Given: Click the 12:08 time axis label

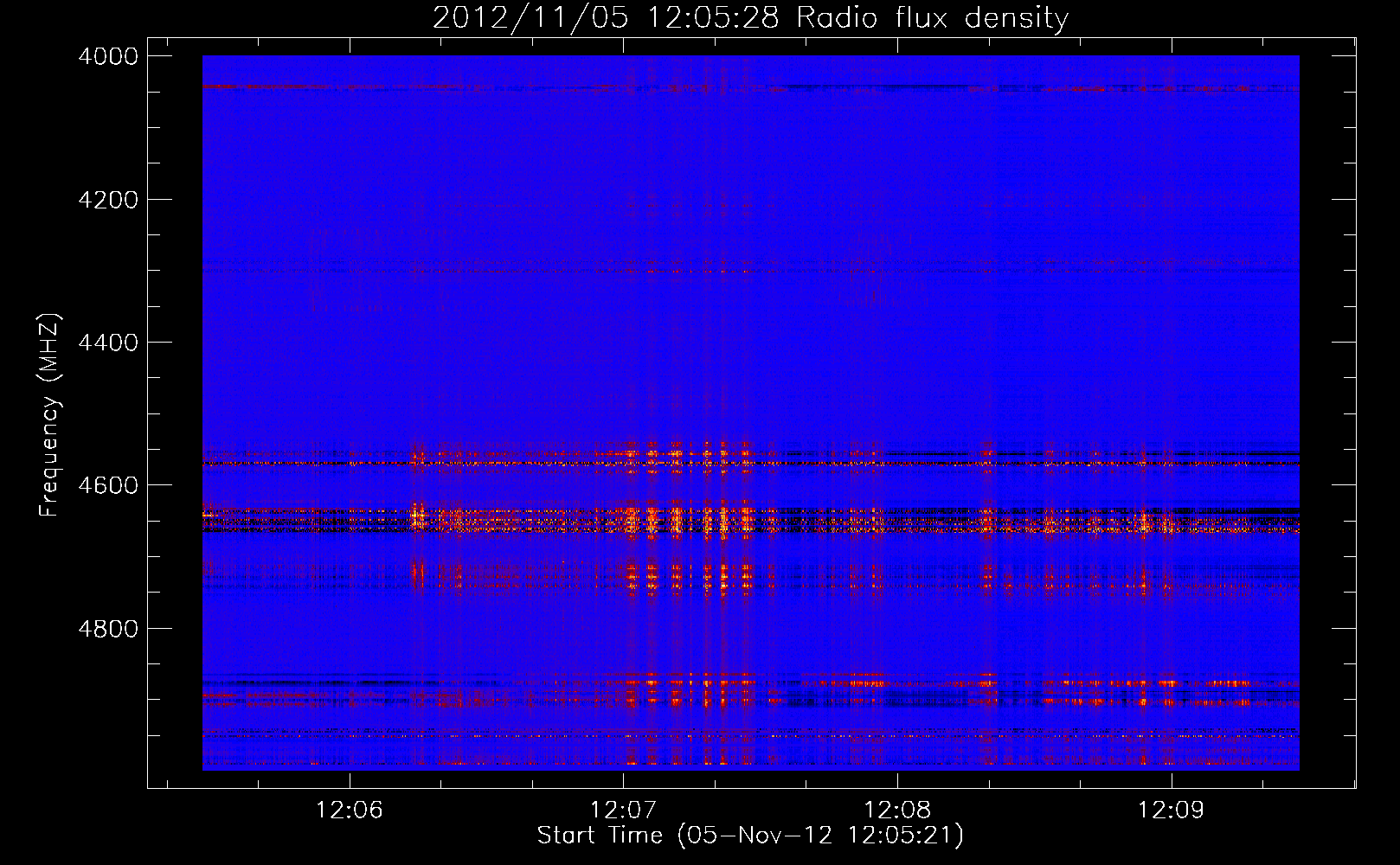Looking at the screenshot, I should (897, 810).
